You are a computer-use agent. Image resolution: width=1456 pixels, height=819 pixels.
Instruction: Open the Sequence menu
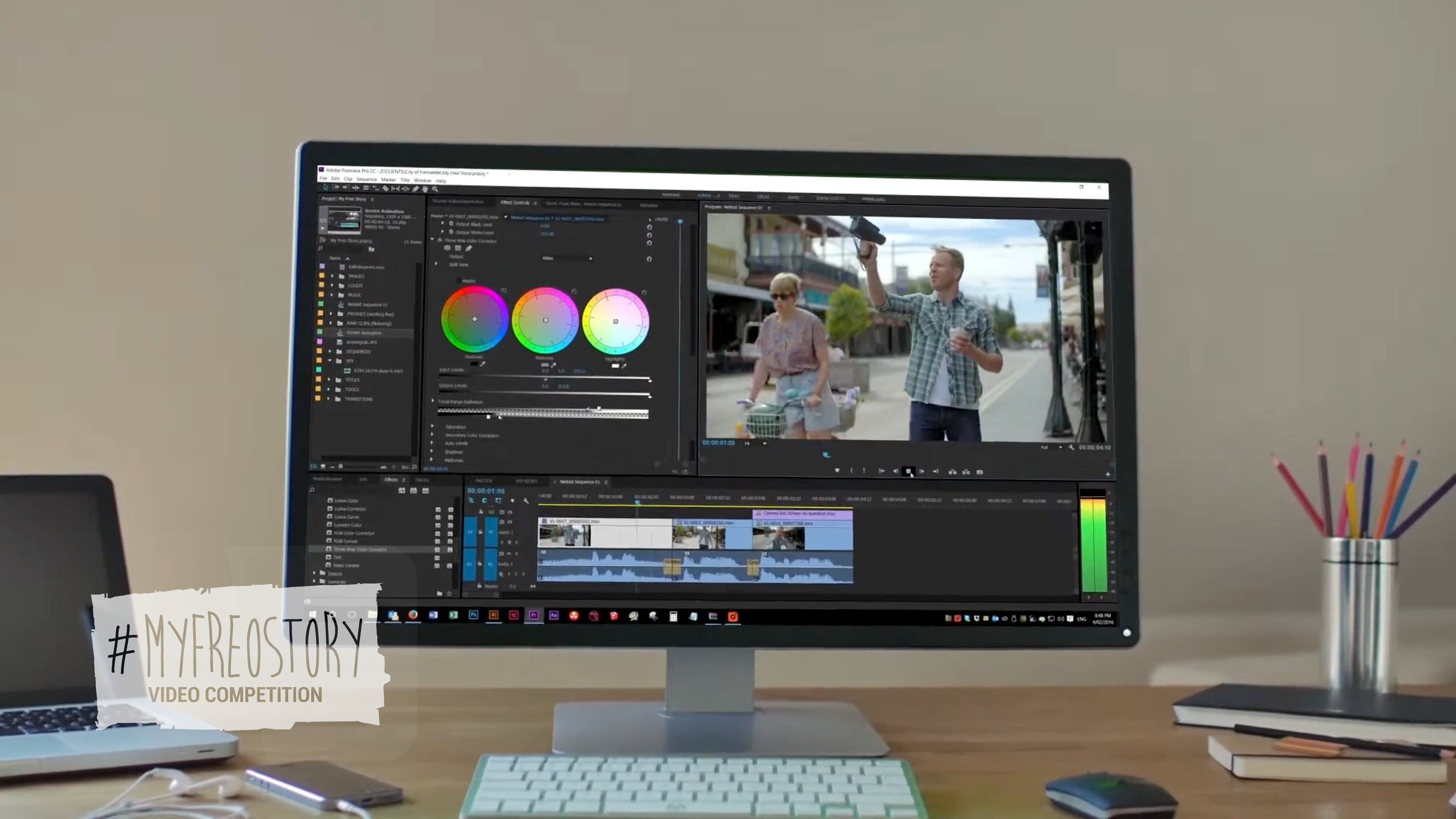pos(366,179)
